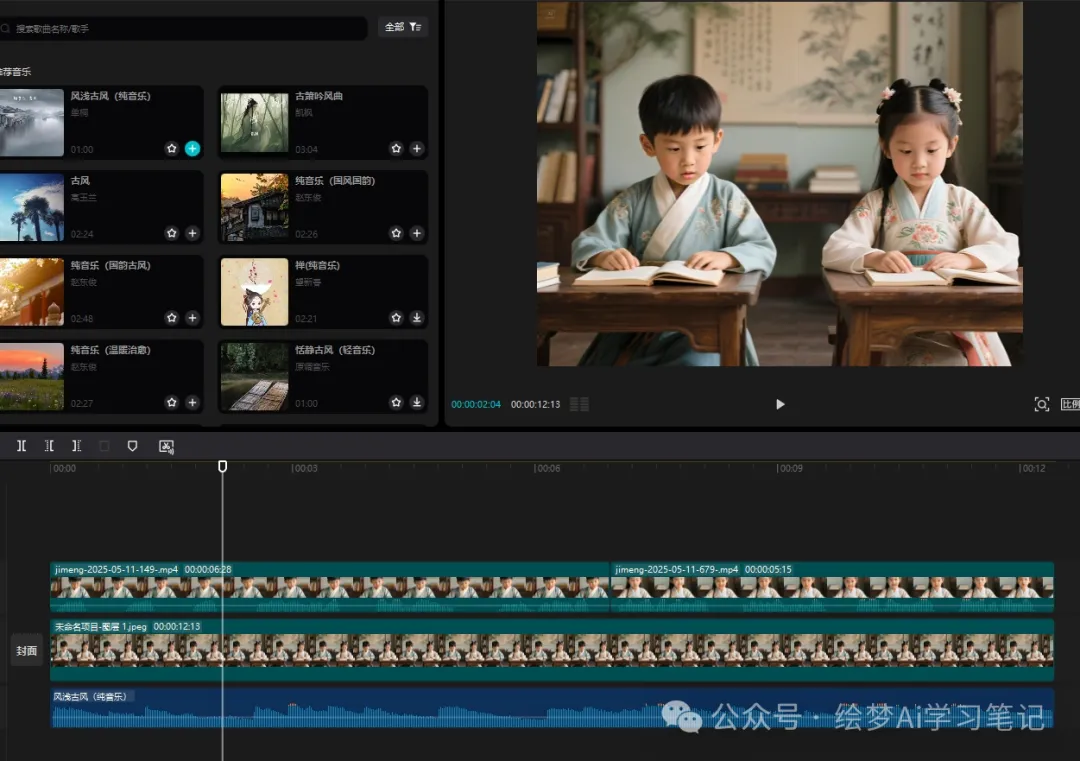This screenshot has height=761, width=1080.
Task: Click the delete-left-segment cut icon
Action: click(49, 446)
